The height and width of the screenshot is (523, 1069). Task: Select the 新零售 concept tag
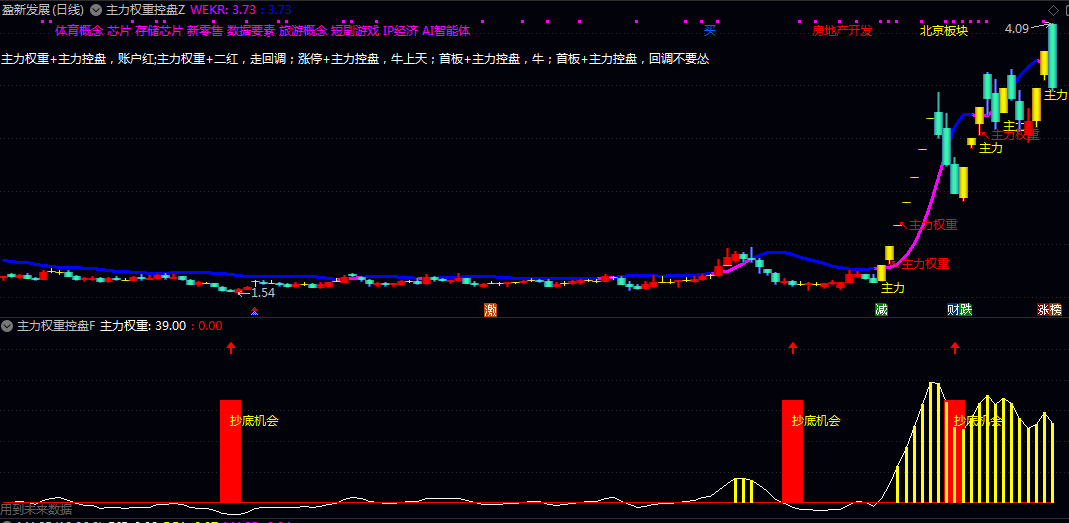click(205, 31)
